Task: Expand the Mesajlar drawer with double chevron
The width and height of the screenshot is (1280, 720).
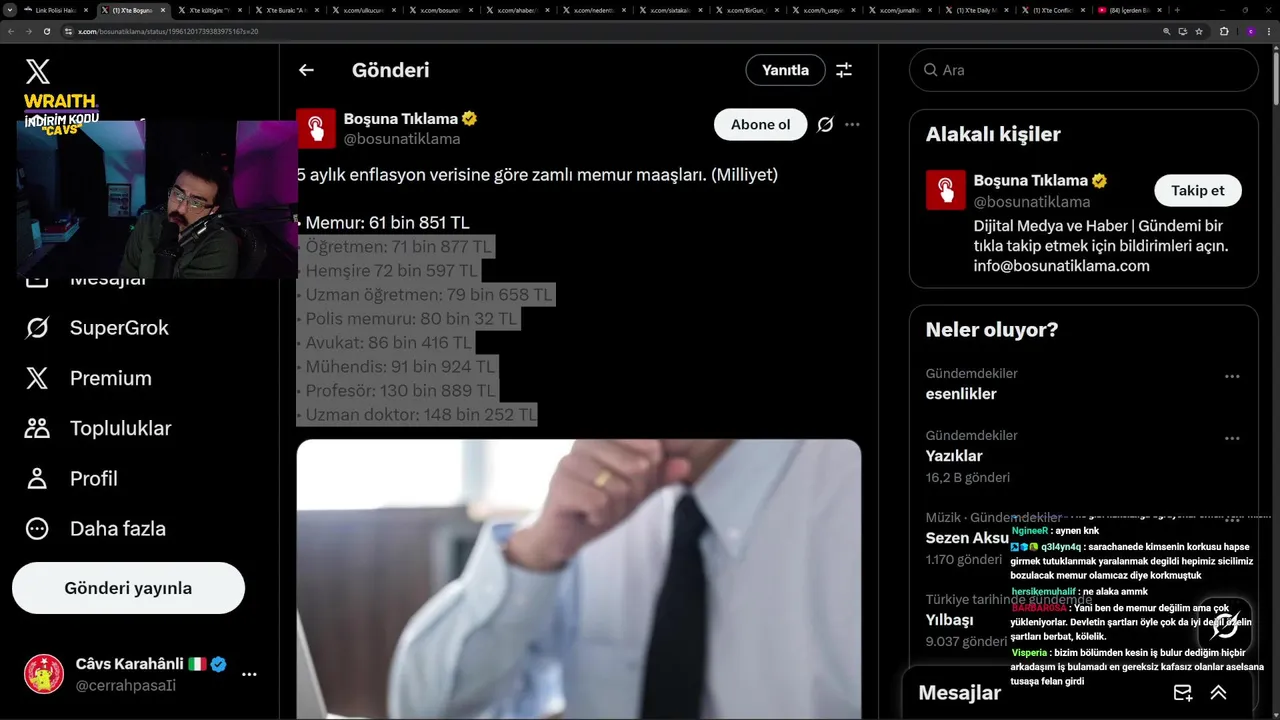Action: 1218,693
